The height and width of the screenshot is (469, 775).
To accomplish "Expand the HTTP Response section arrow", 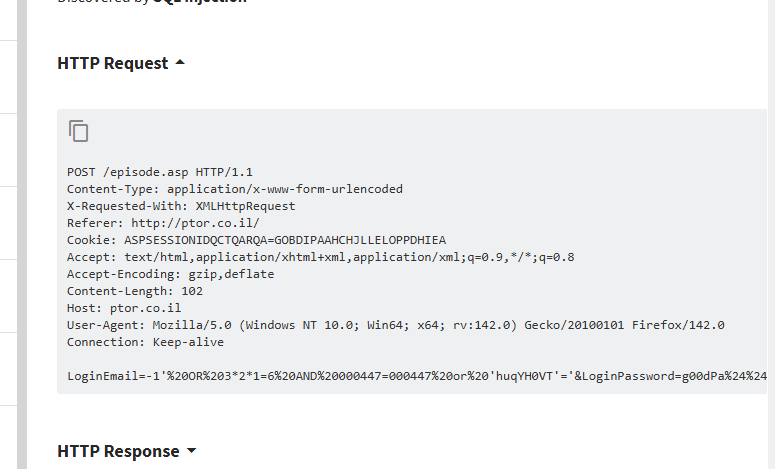I will point(191,451).
